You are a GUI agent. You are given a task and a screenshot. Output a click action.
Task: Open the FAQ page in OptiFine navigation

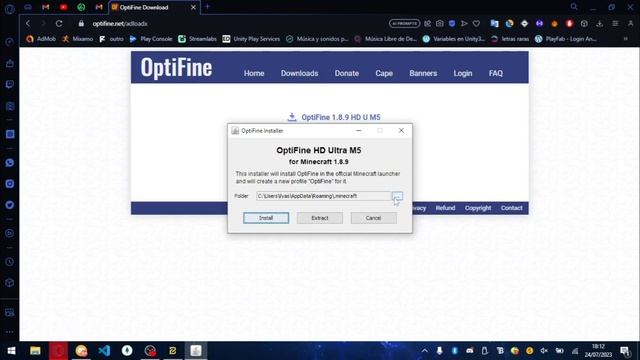pos(496,73)
